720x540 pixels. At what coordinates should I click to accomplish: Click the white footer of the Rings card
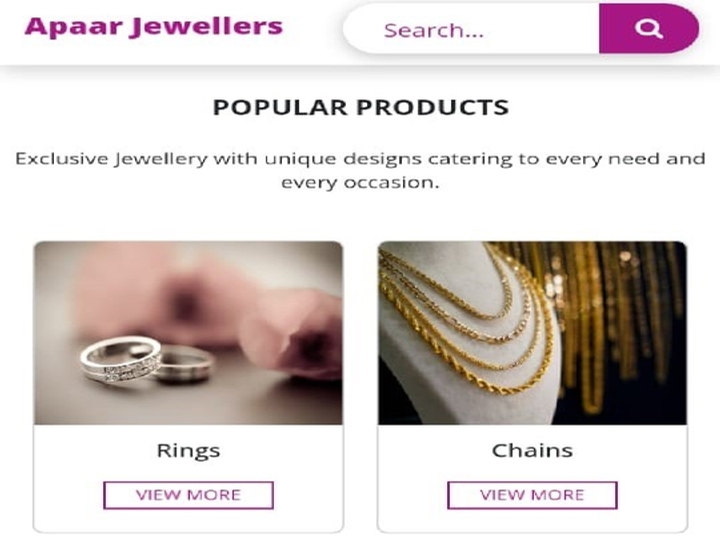(188, 478)
